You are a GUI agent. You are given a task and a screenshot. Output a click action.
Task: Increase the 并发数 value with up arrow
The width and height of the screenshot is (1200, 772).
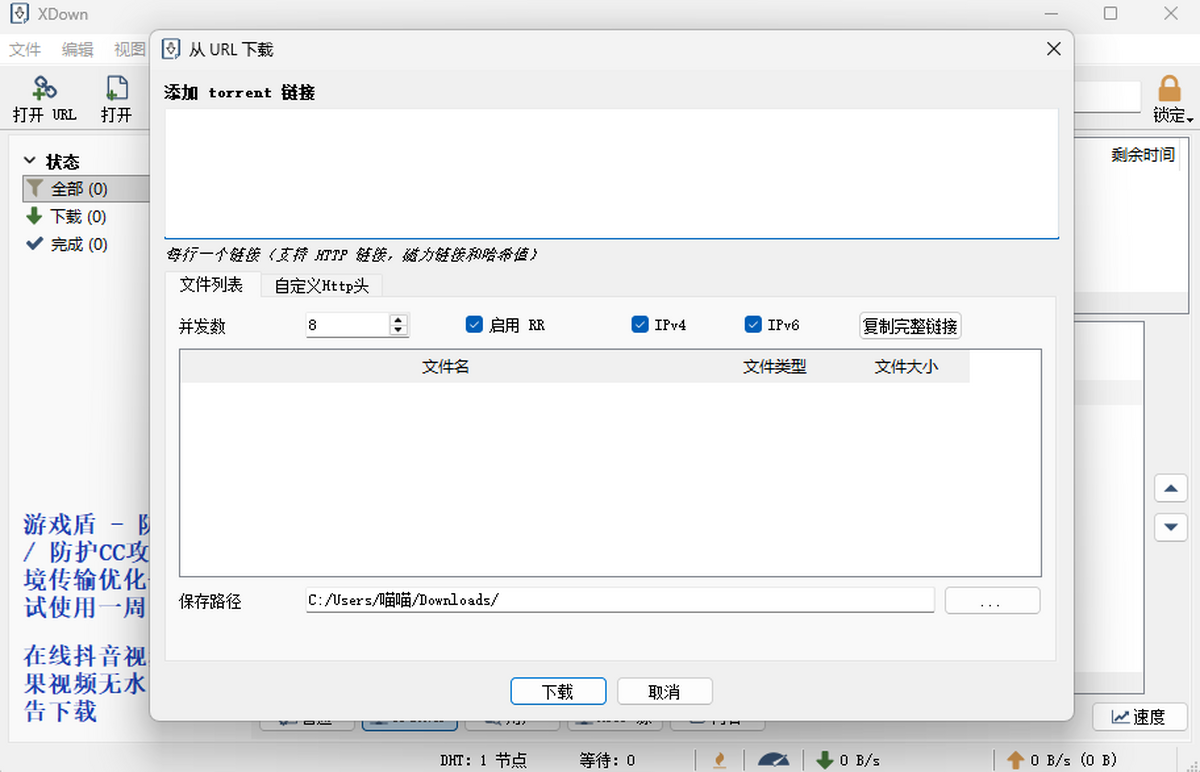398,319
